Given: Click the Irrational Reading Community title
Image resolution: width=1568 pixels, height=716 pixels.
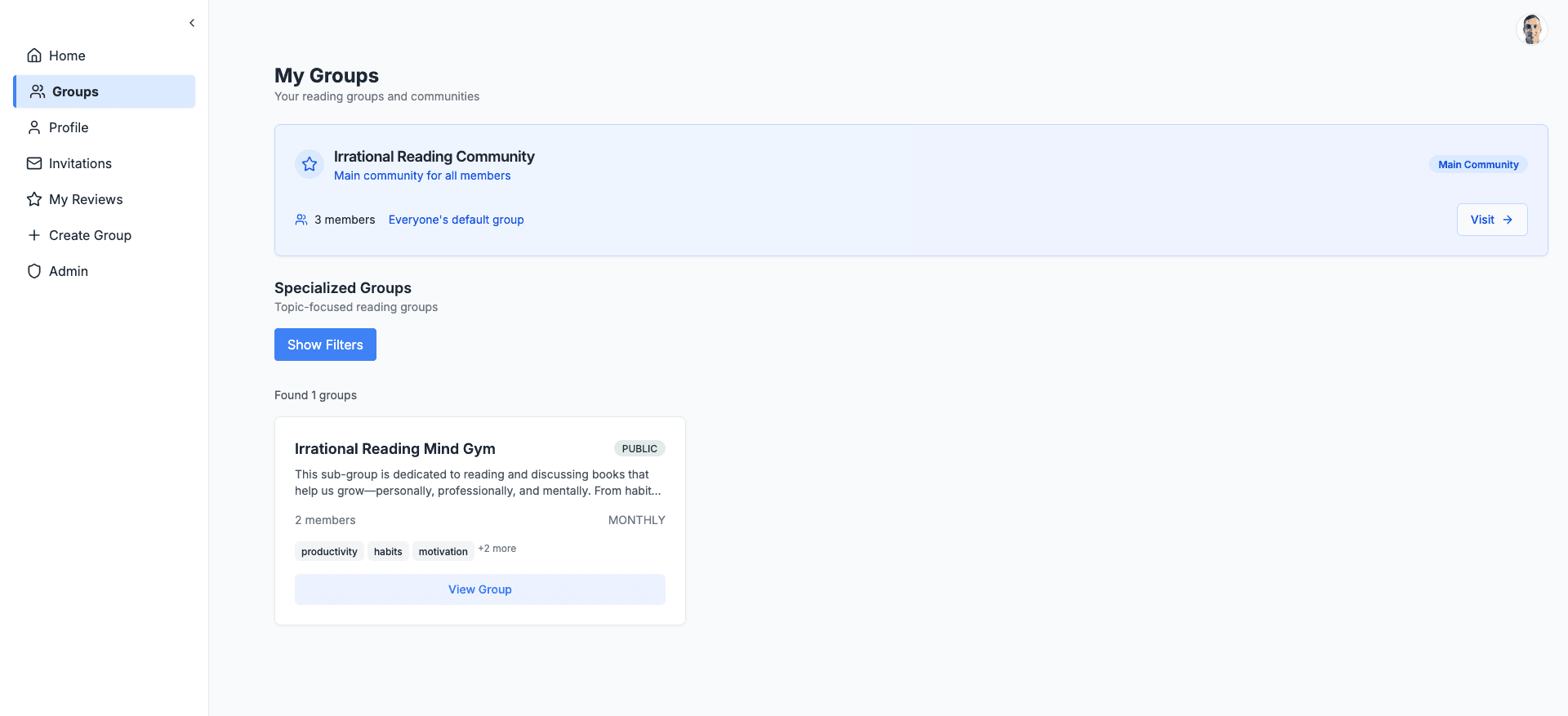Looking at the screenshot, I should (x=434, y=156).
